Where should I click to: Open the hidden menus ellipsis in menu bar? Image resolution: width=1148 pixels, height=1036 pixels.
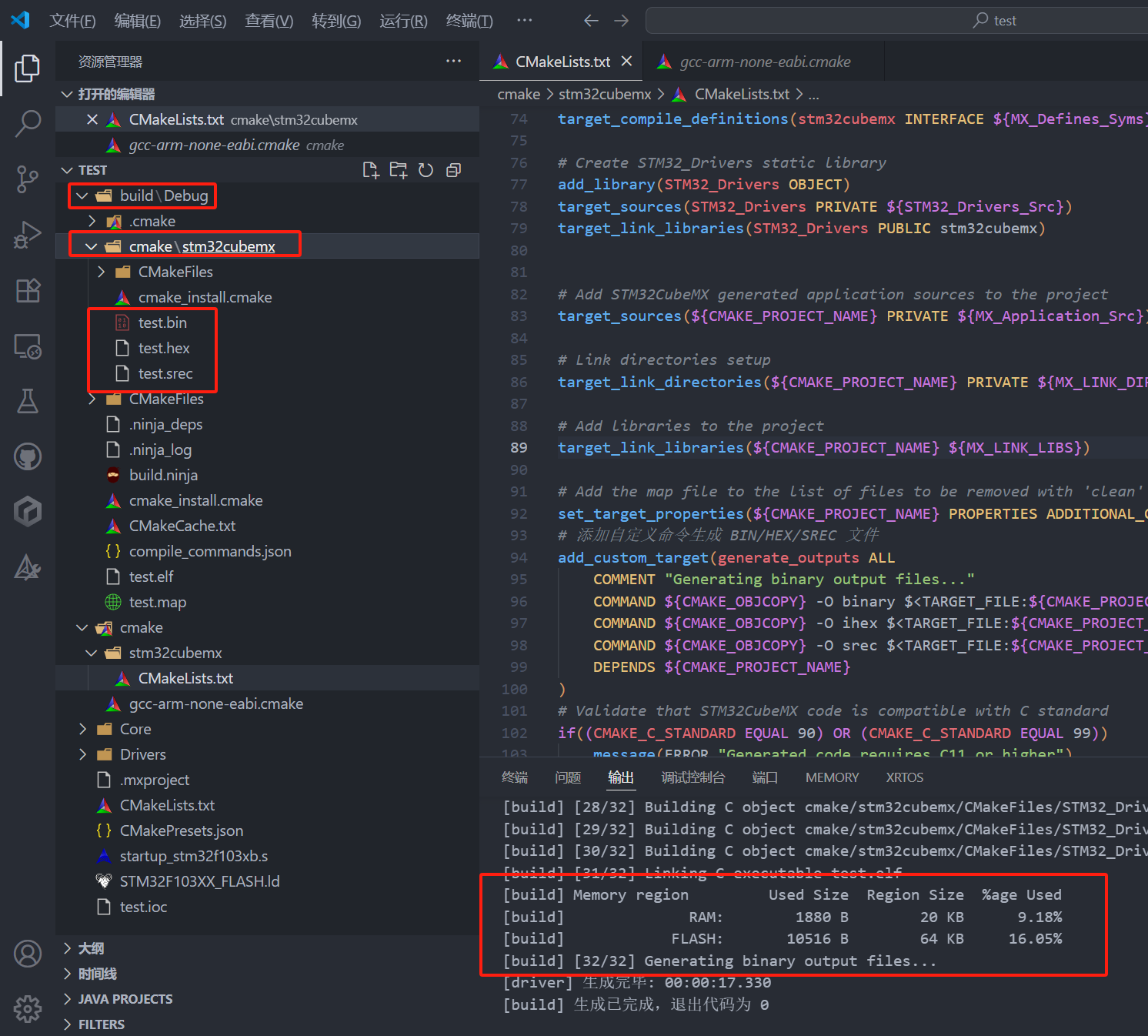tap(524, 21)
